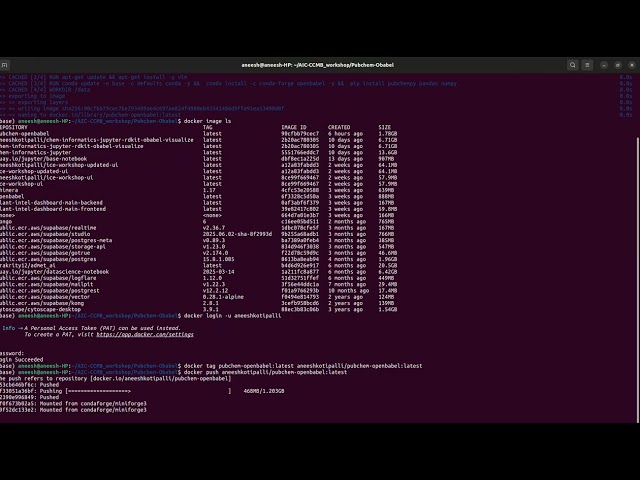Click 'aneeshkotipalli/ice-workshop-updated-ui' repository name
The width and height of the screenshot is (640, 480).
tap(59, 165)
